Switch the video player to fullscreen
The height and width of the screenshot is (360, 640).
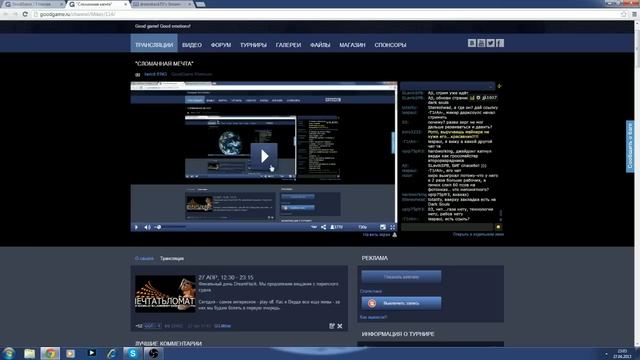(392, 227)
